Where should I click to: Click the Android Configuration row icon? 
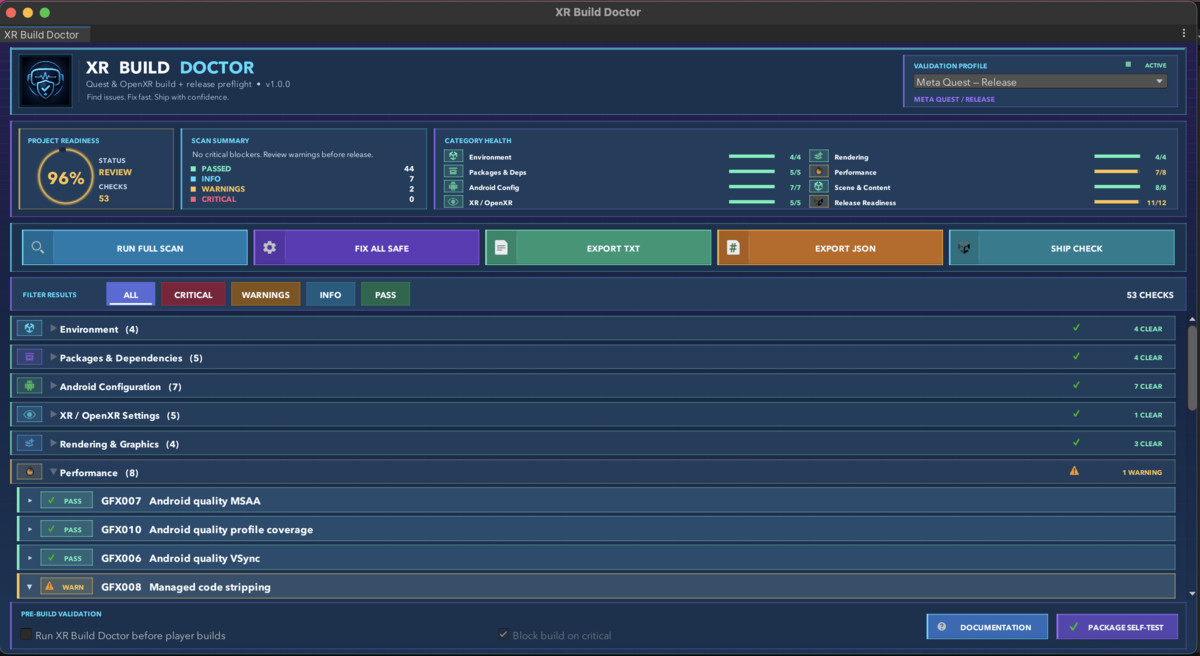(29, 386)
